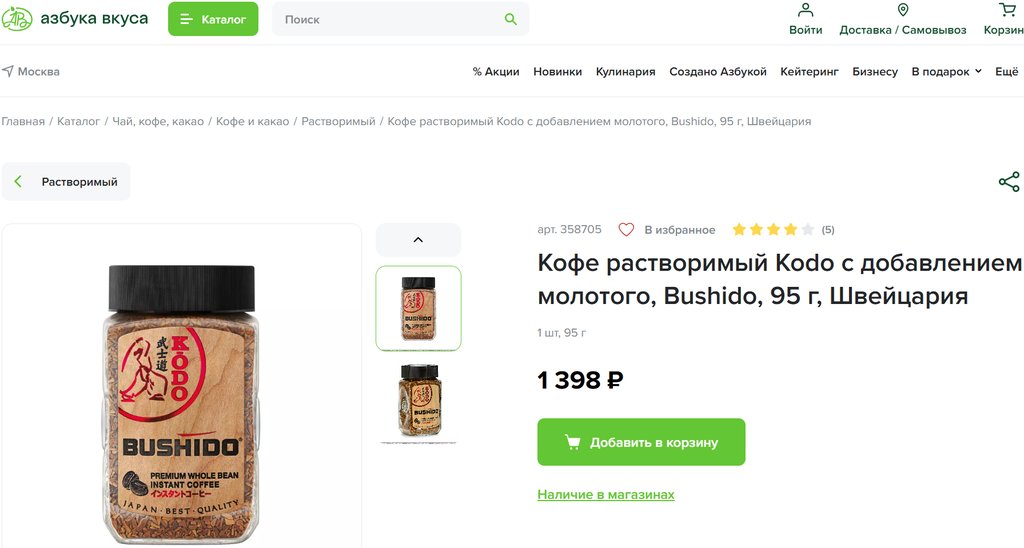The width and height of the screenshot is (1024, 548).
Task: Open the % Акции menu item
Action: click(496, 72)
